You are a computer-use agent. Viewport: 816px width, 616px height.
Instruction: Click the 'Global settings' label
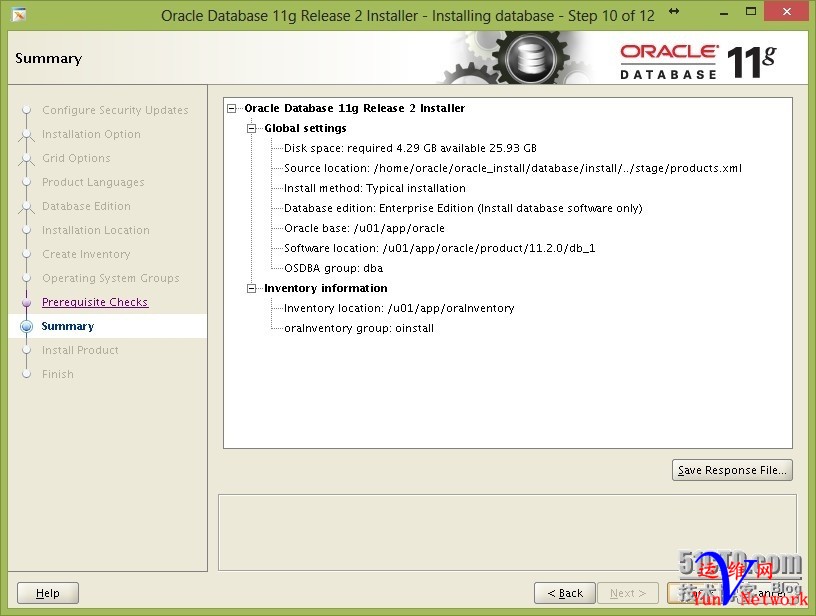tap(305, 128)
